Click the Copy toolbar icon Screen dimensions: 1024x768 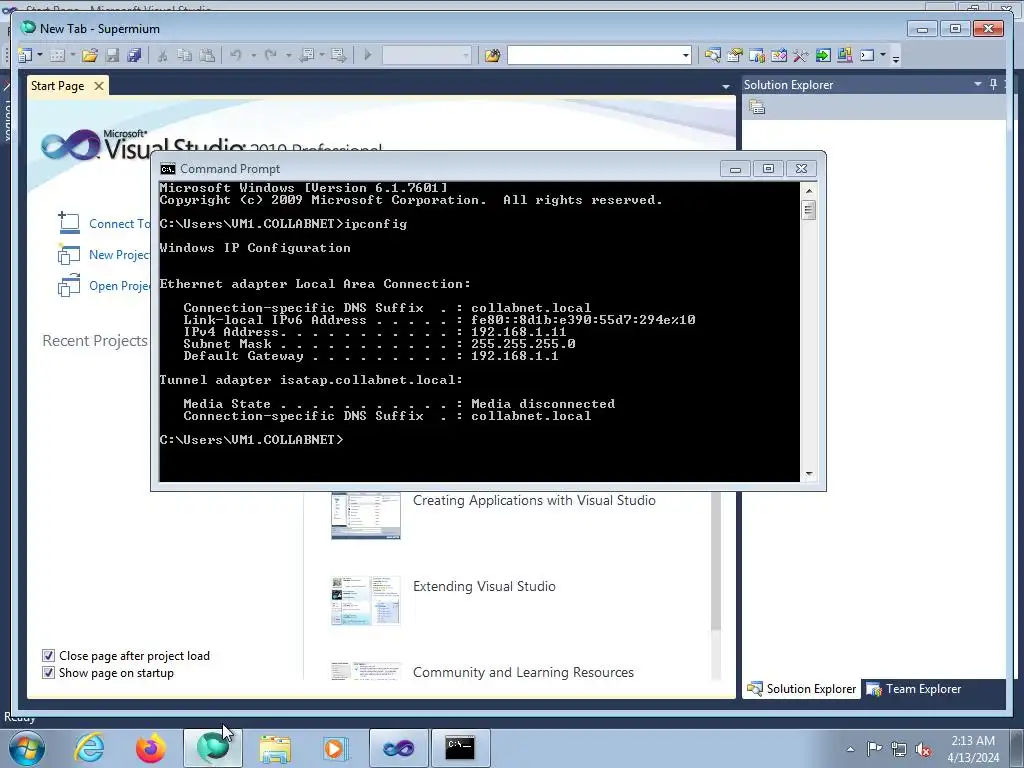pyautogui.click(x=185, y=56)
